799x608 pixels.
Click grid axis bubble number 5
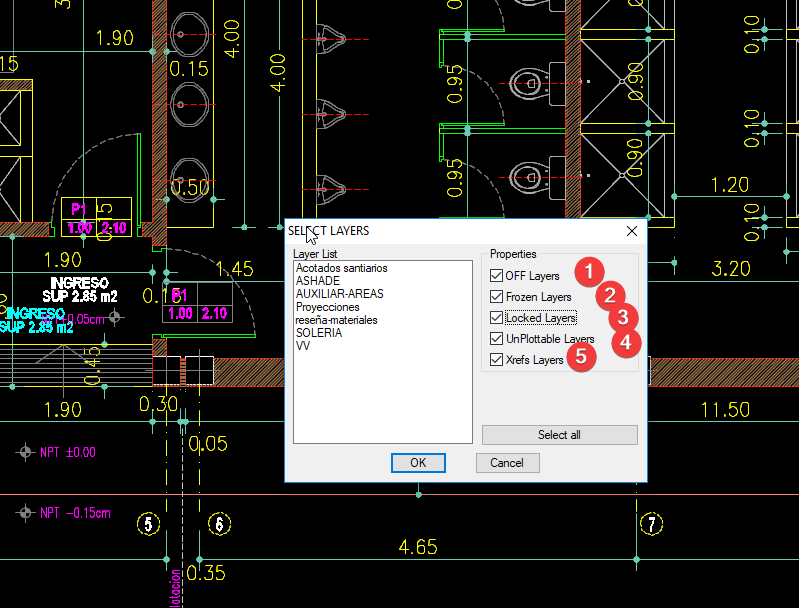tap(148, 523)
